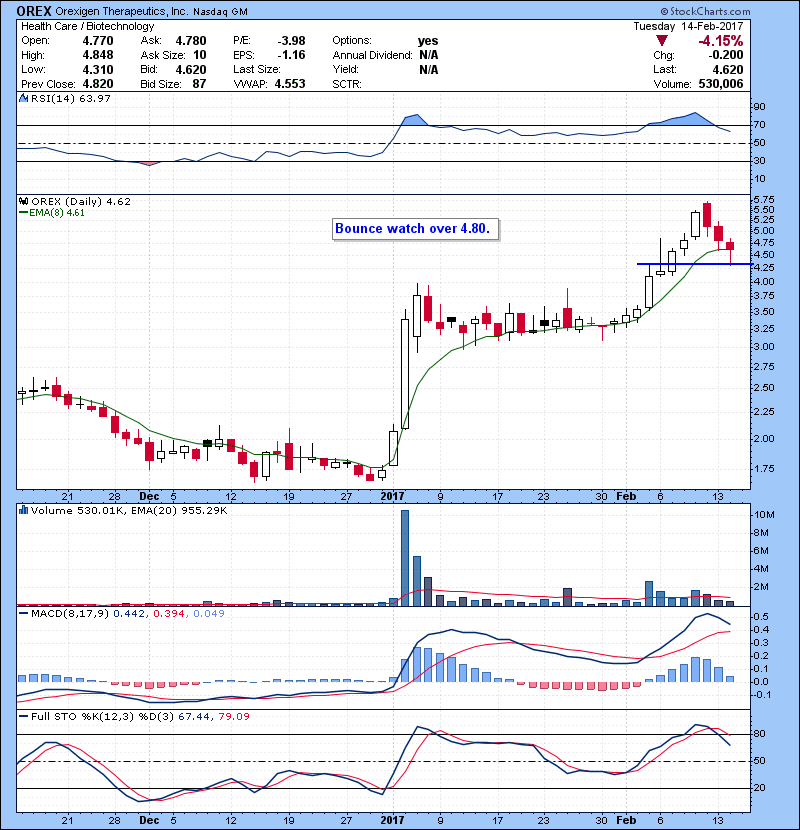
Task: Click the red down-triangle change indicator
Action: point(661,41)
